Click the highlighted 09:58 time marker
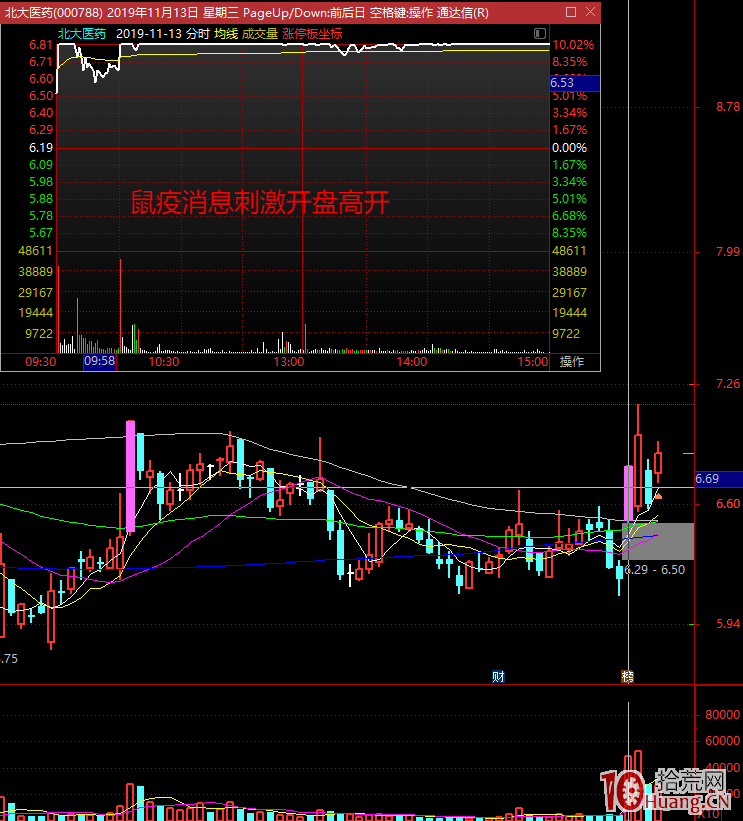This screenshot has width=743, height=821. pyautogui.click(x=99, y=361)
